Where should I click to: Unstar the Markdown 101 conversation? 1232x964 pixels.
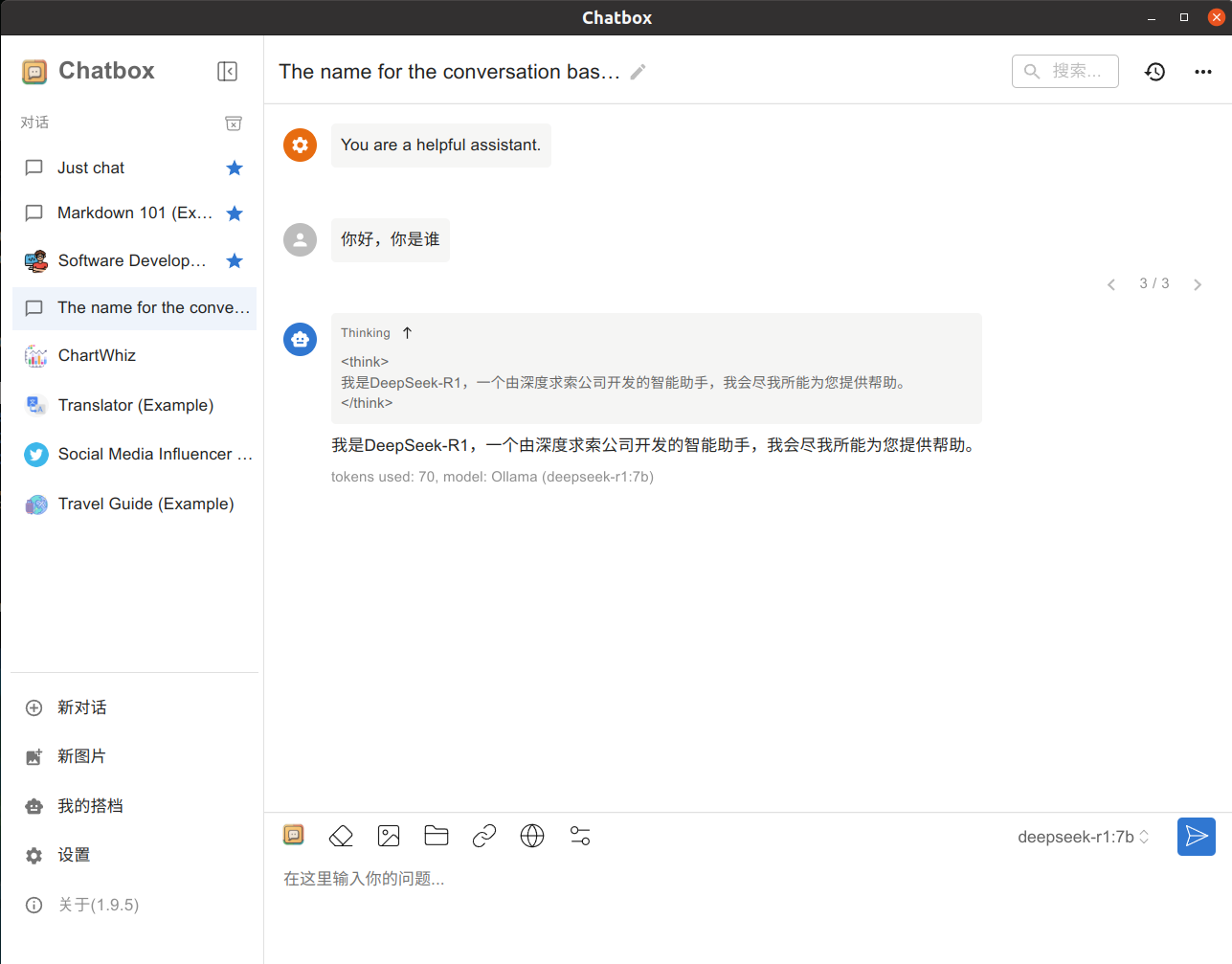click(x=235, y=213)
